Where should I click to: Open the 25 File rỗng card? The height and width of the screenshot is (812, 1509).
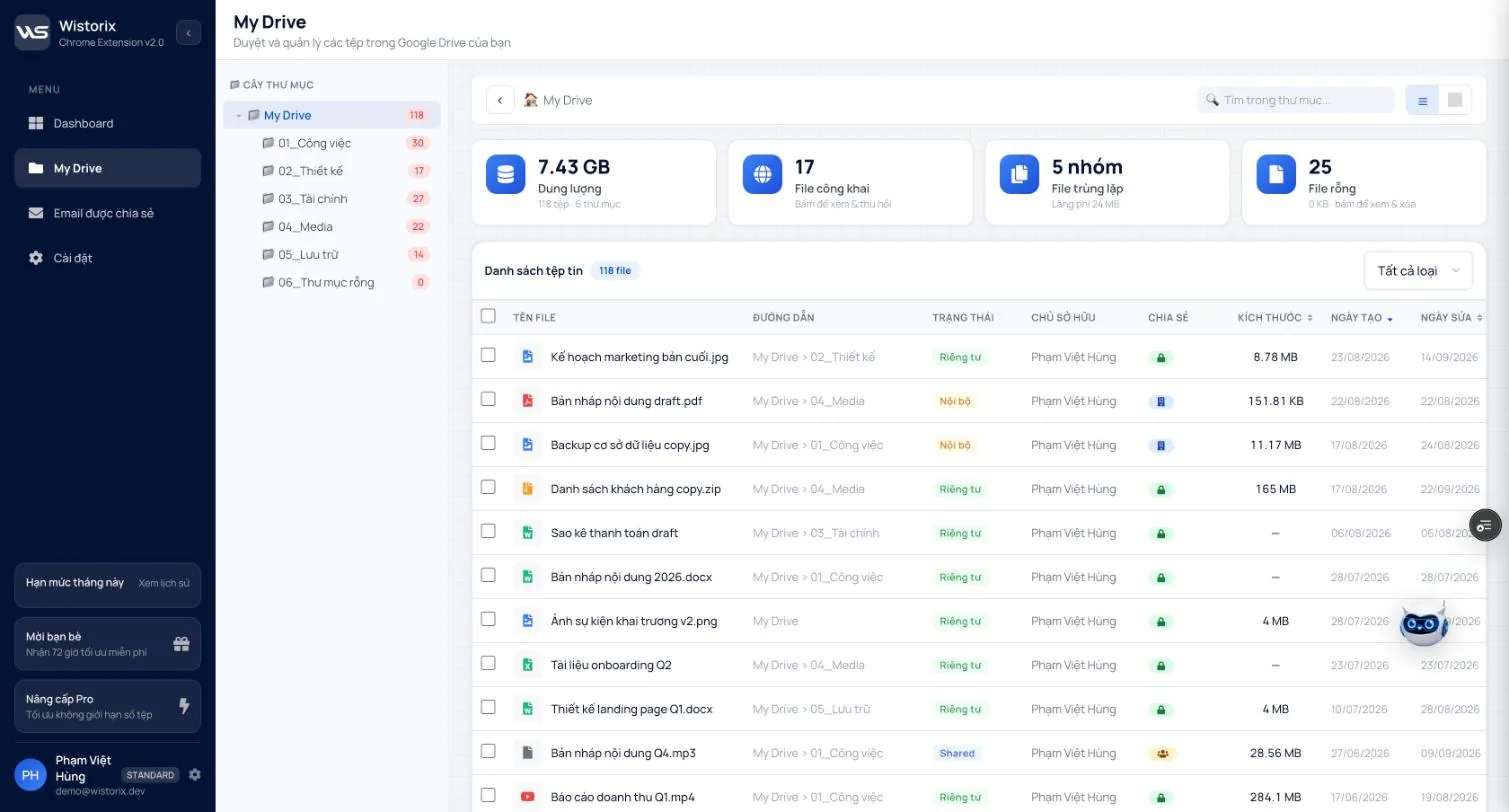click(1364, 183)
